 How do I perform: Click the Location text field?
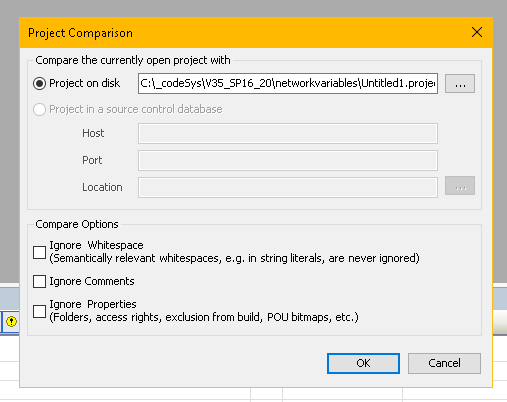pyautogui.click(x=288, y=187)
